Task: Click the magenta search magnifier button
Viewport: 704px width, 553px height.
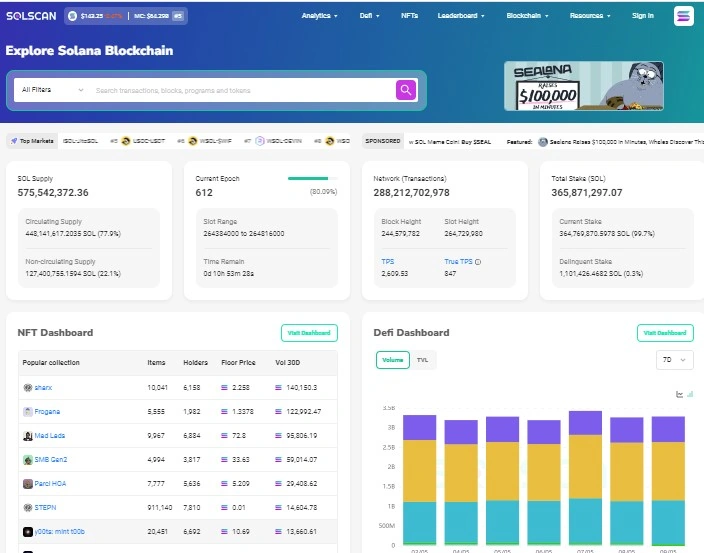Action: (406, 90)
